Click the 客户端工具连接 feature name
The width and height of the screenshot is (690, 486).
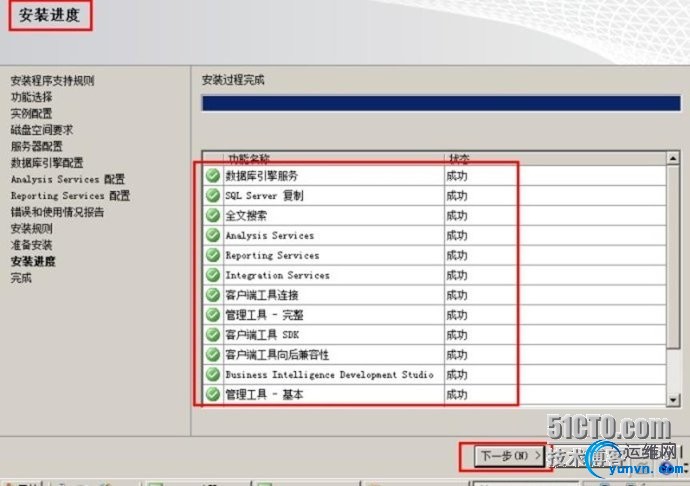coord(262,295)
